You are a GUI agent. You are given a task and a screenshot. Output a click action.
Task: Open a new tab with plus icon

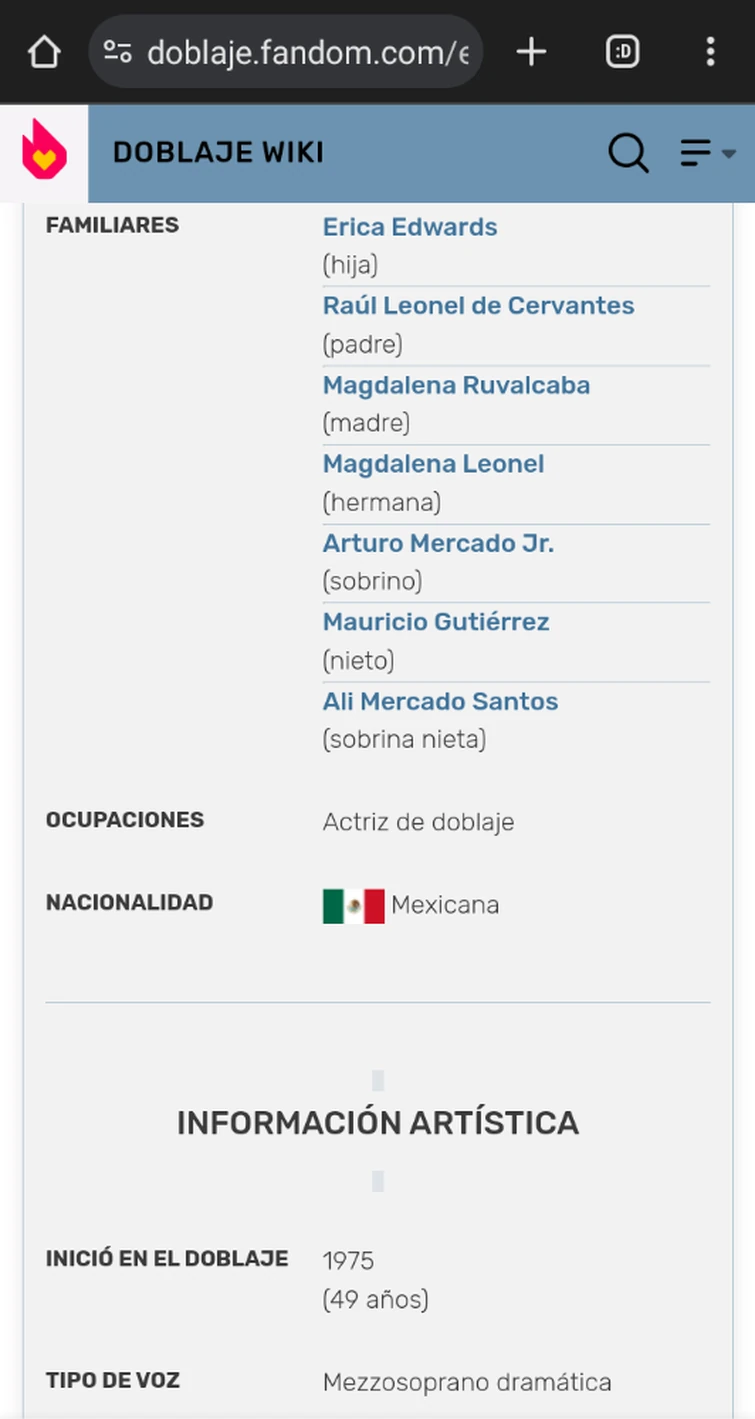tap(531, 51)
